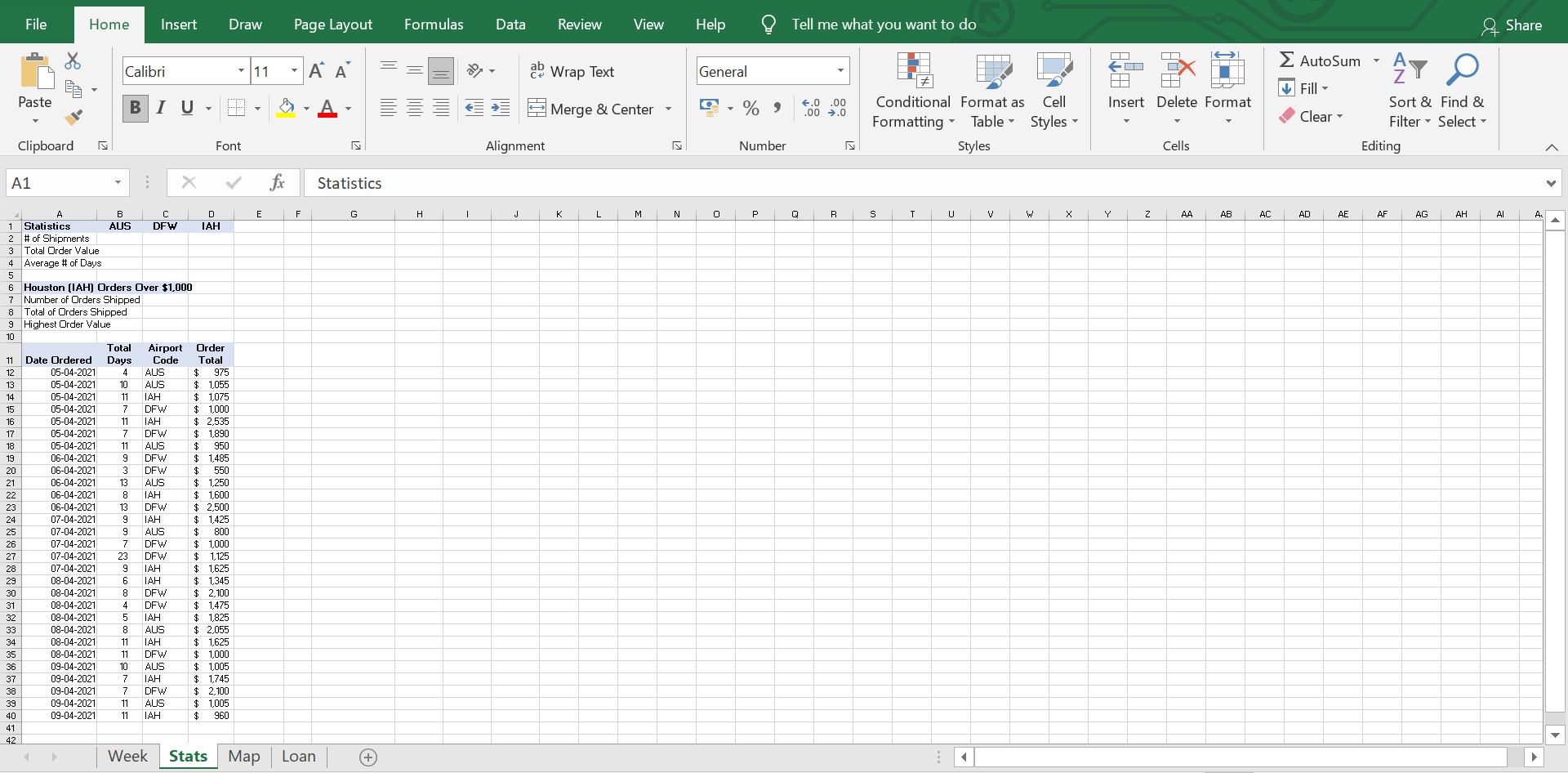Open the Insert Function fx dialog
The image size is (1568, 773).
coord(277,183)
